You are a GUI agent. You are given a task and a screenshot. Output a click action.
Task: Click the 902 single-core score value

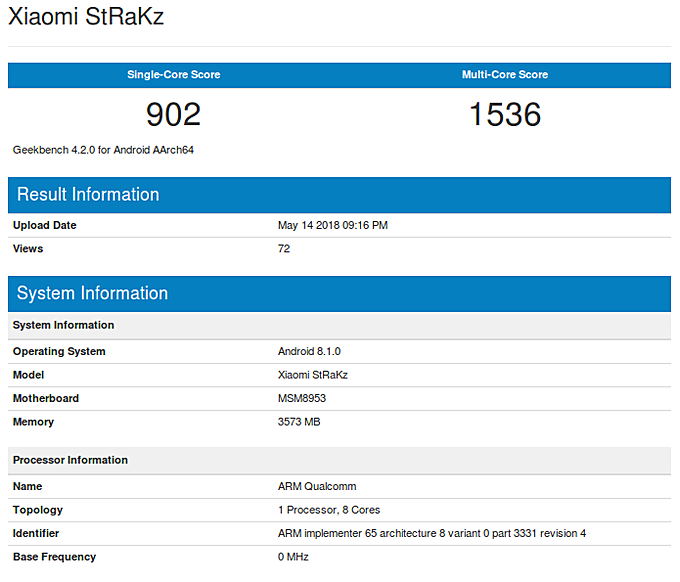tap(173, 114)
